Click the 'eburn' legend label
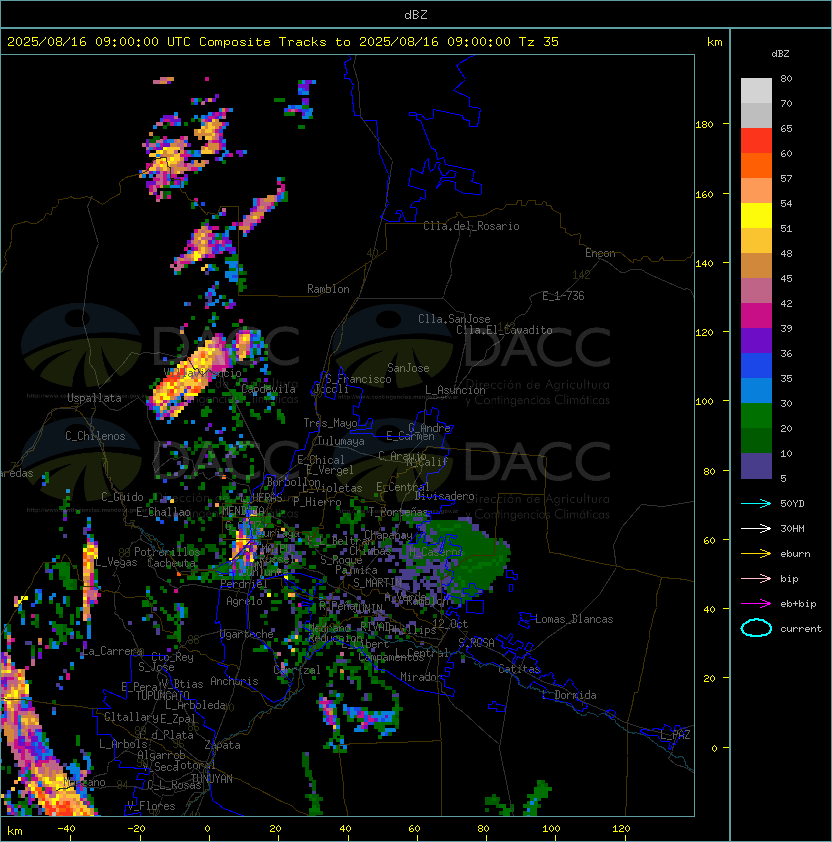This screenshot has height=842, width=832. point(795,554)
